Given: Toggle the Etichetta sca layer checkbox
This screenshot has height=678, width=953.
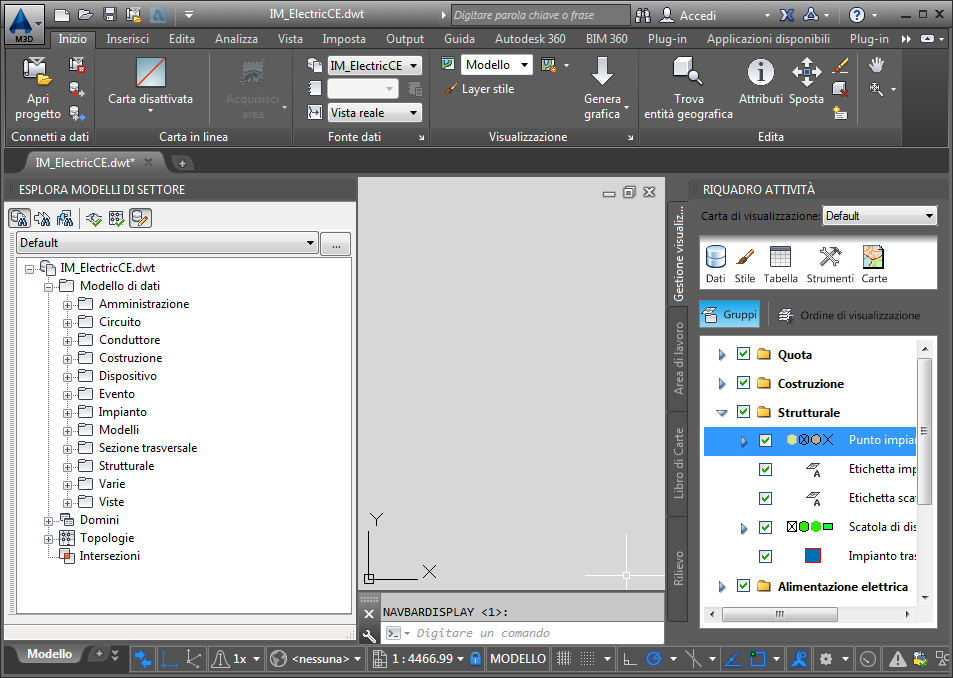Looking at the screenshot, I should (x=765, y=498).
